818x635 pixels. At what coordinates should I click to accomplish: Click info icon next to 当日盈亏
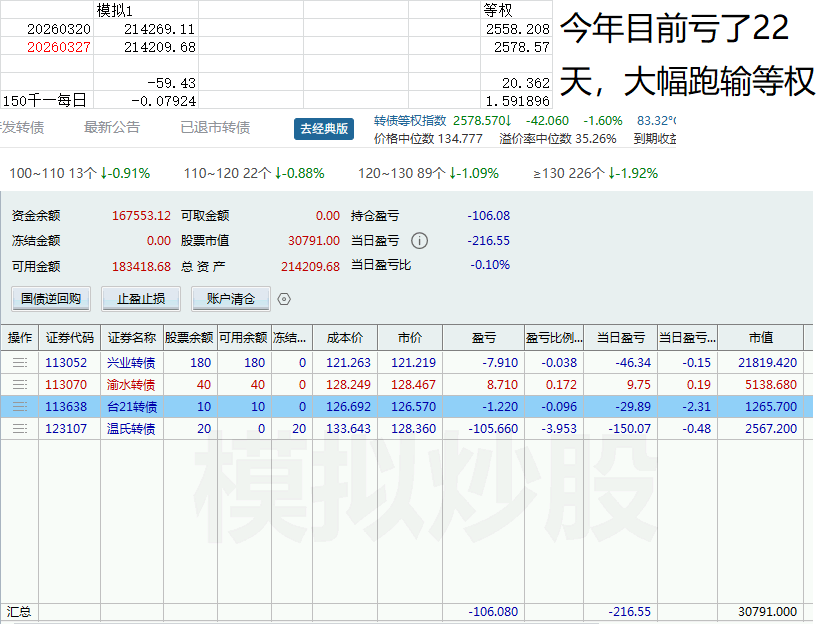click(x=419, y=241)
